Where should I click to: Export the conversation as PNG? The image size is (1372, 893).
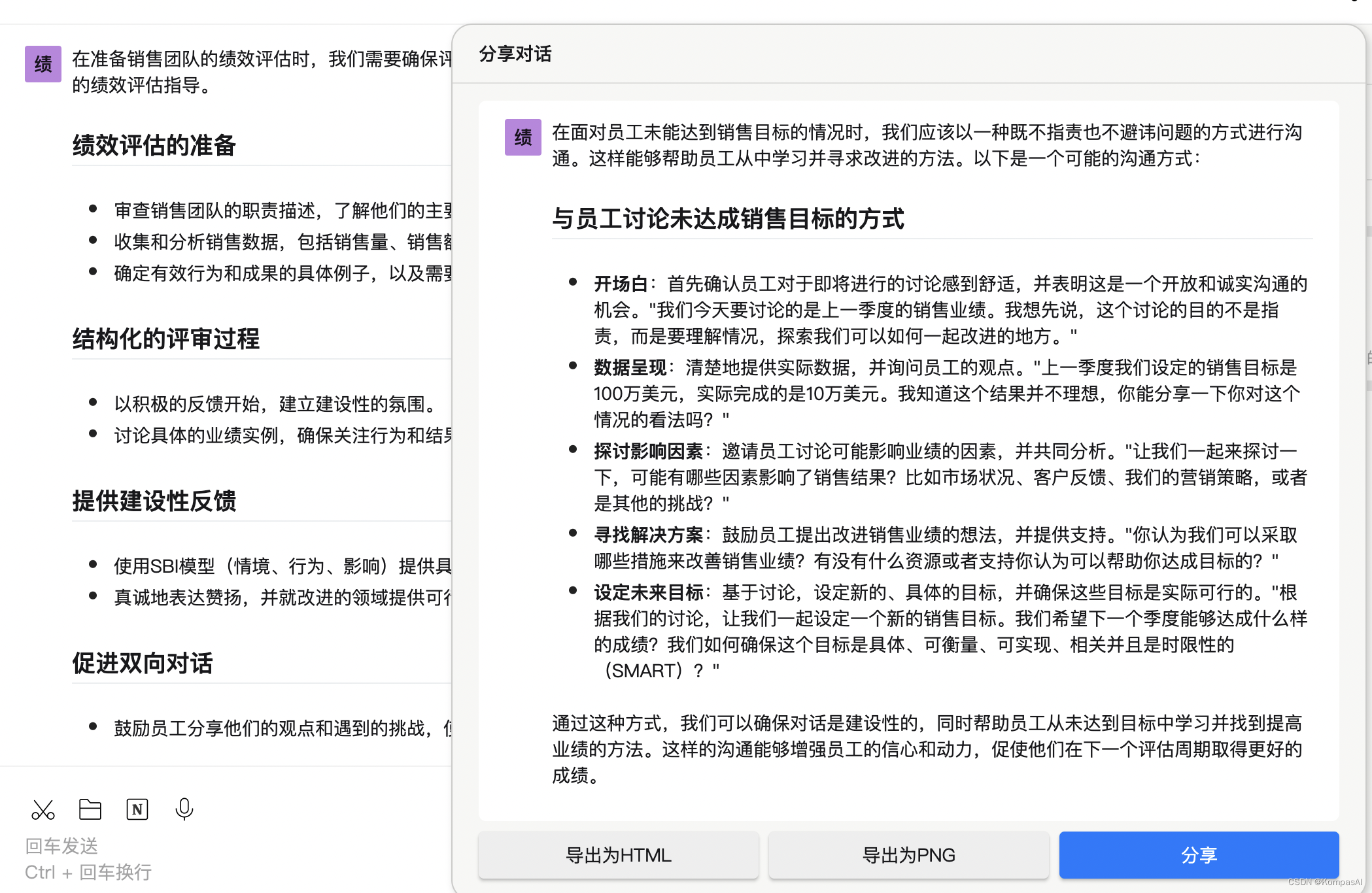(x=909, y=855)
